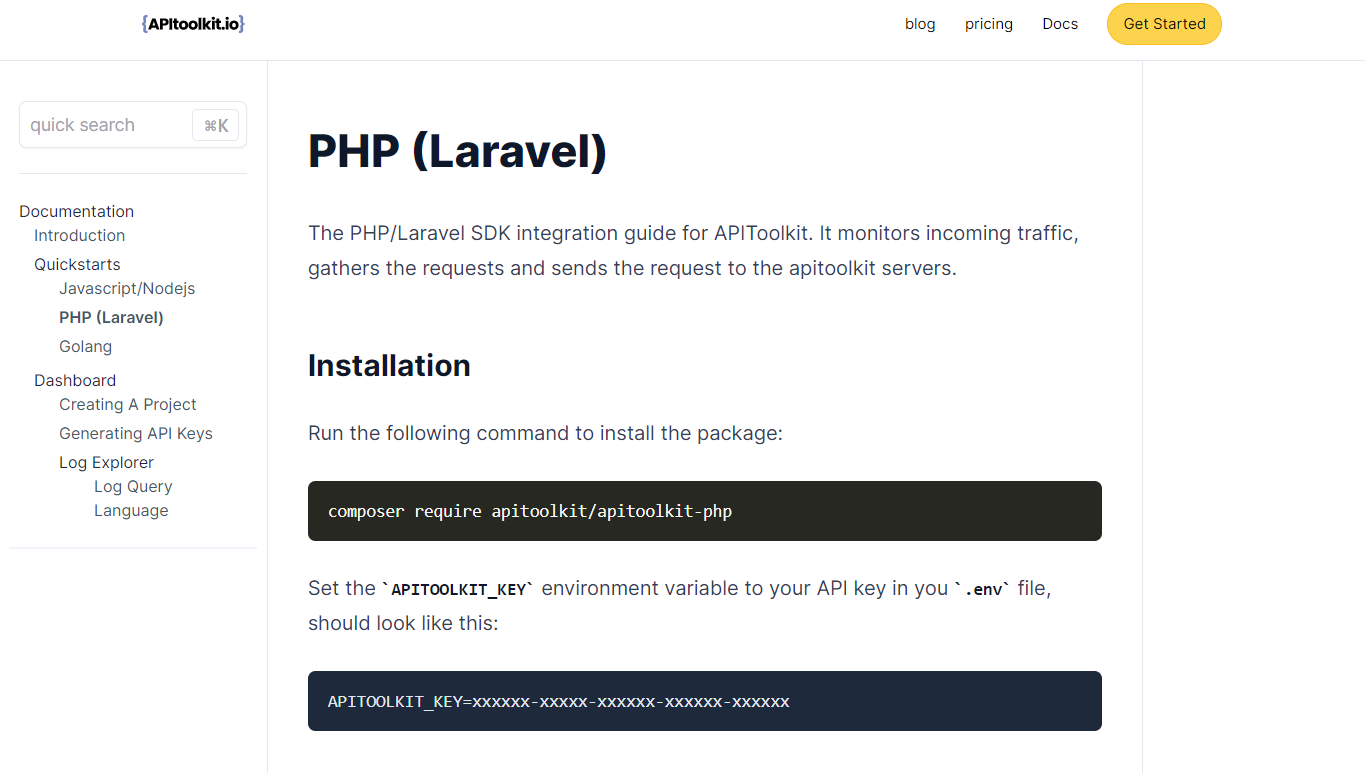The width and height of the screenshot is (1365, 773).
Task: Open the Introduction docs page
Action: (79, 235)
